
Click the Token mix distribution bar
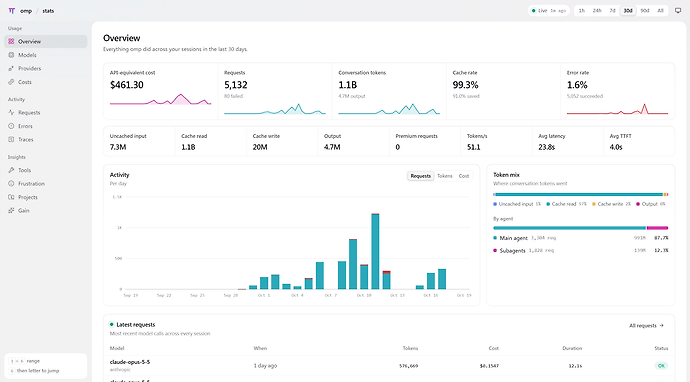coord(580,194)
